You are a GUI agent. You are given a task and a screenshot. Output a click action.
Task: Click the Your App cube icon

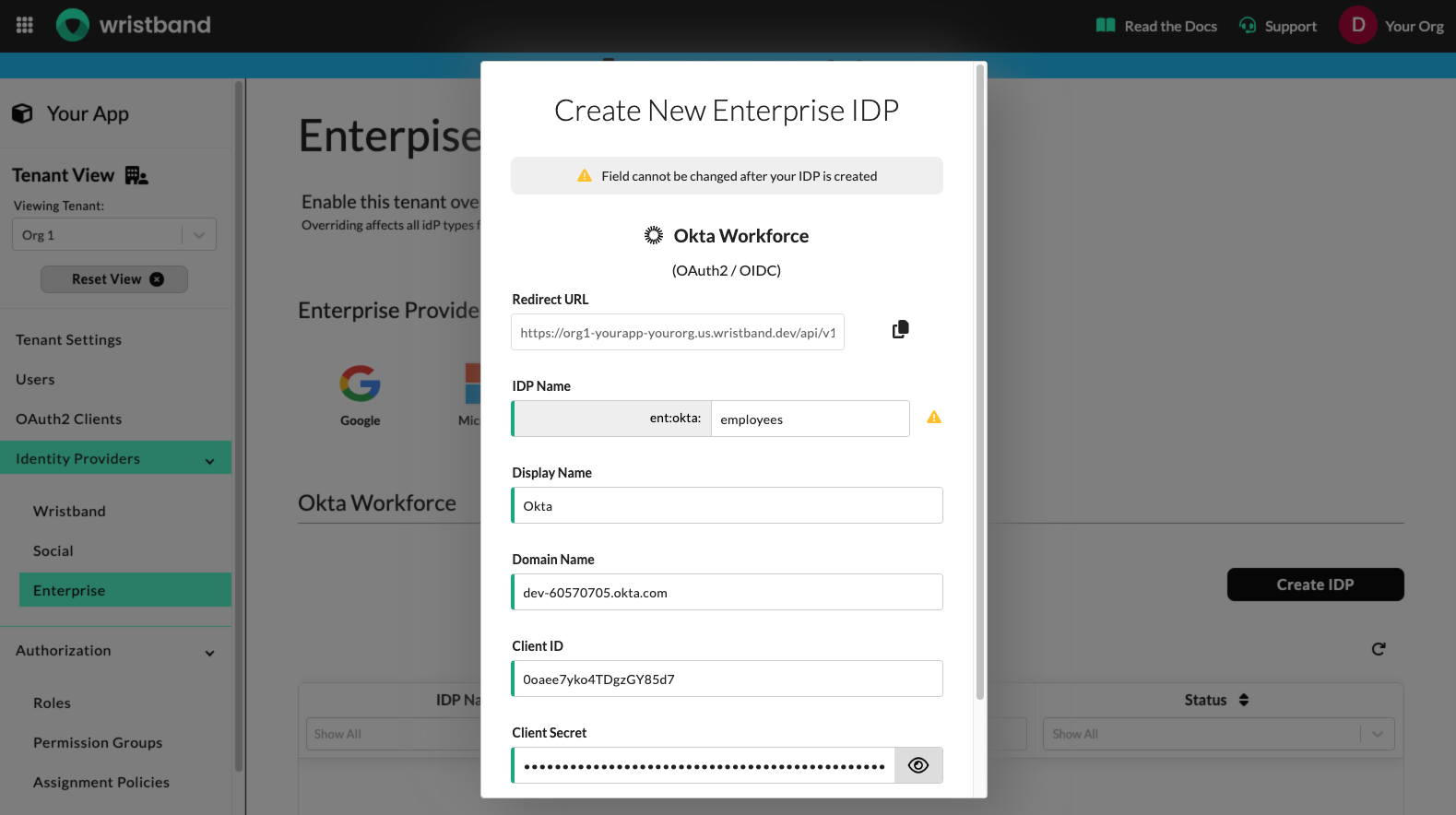click(22, 113)
